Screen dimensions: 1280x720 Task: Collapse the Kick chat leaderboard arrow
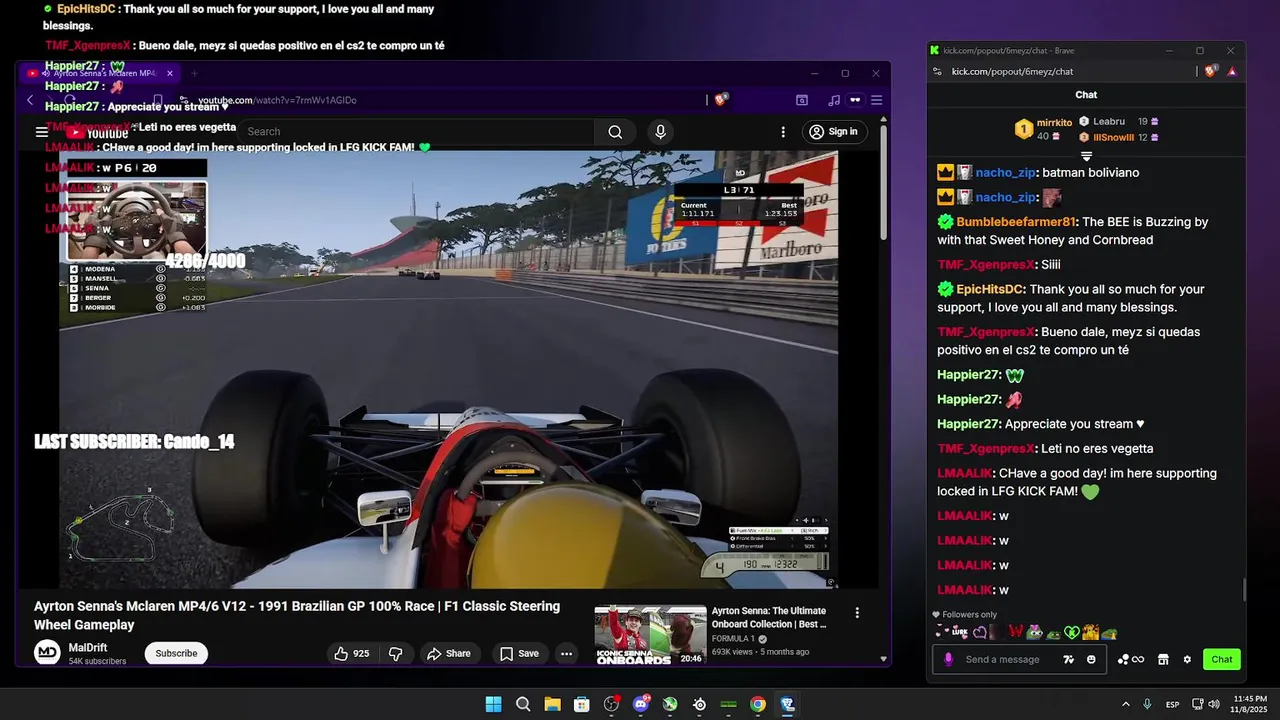point(1086,156)
